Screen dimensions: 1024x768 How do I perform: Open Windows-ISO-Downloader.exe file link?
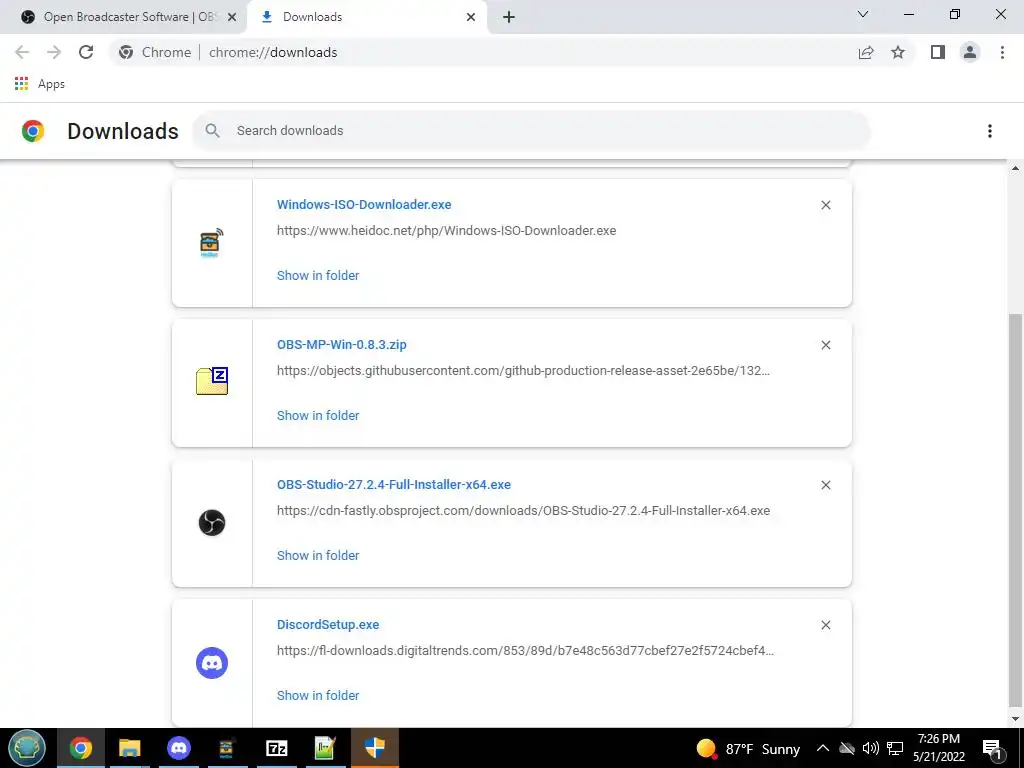click(364, 204)
